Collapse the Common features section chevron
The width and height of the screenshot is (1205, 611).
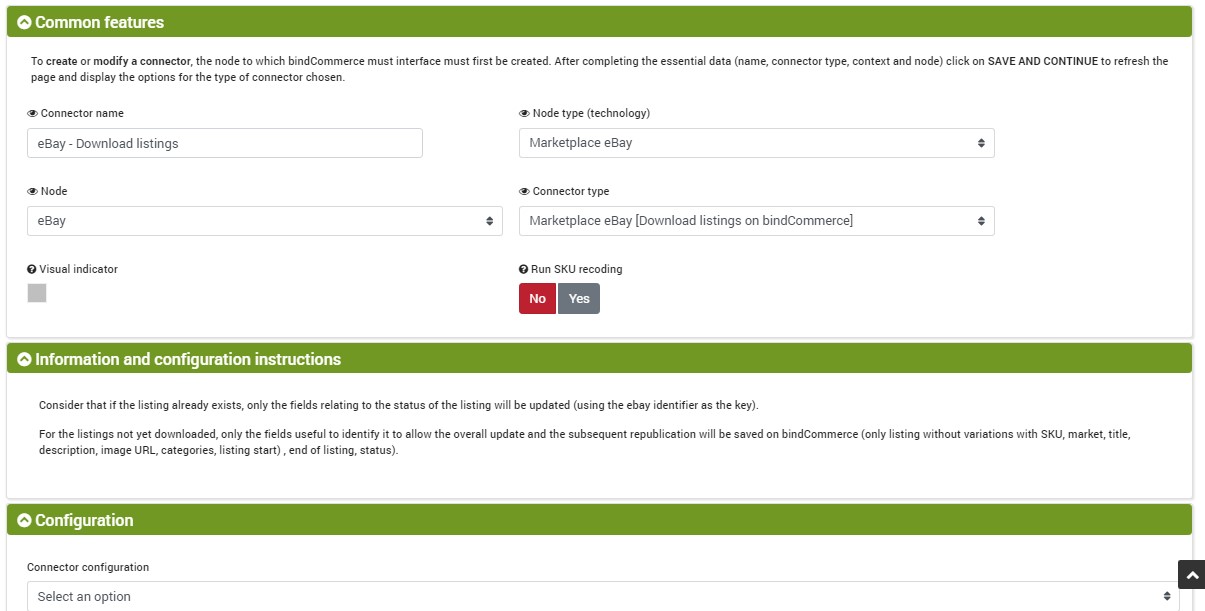[x=24, y=22]
